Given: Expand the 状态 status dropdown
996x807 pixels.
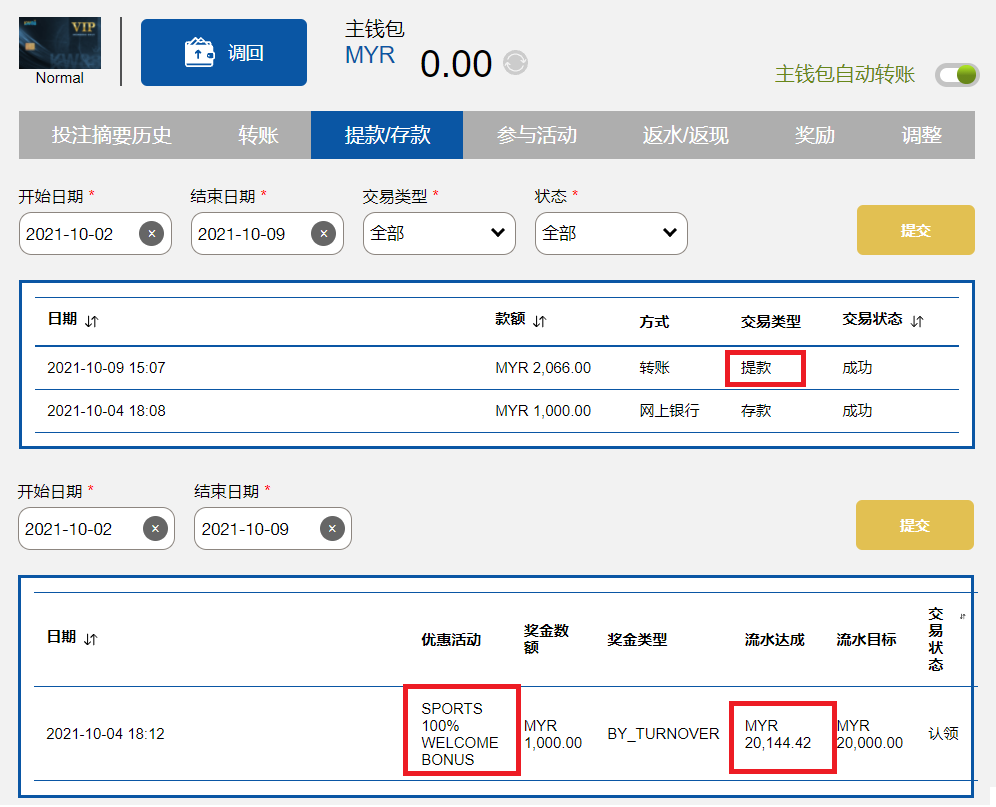Looking at the screenshot, I should pos(611,233).
